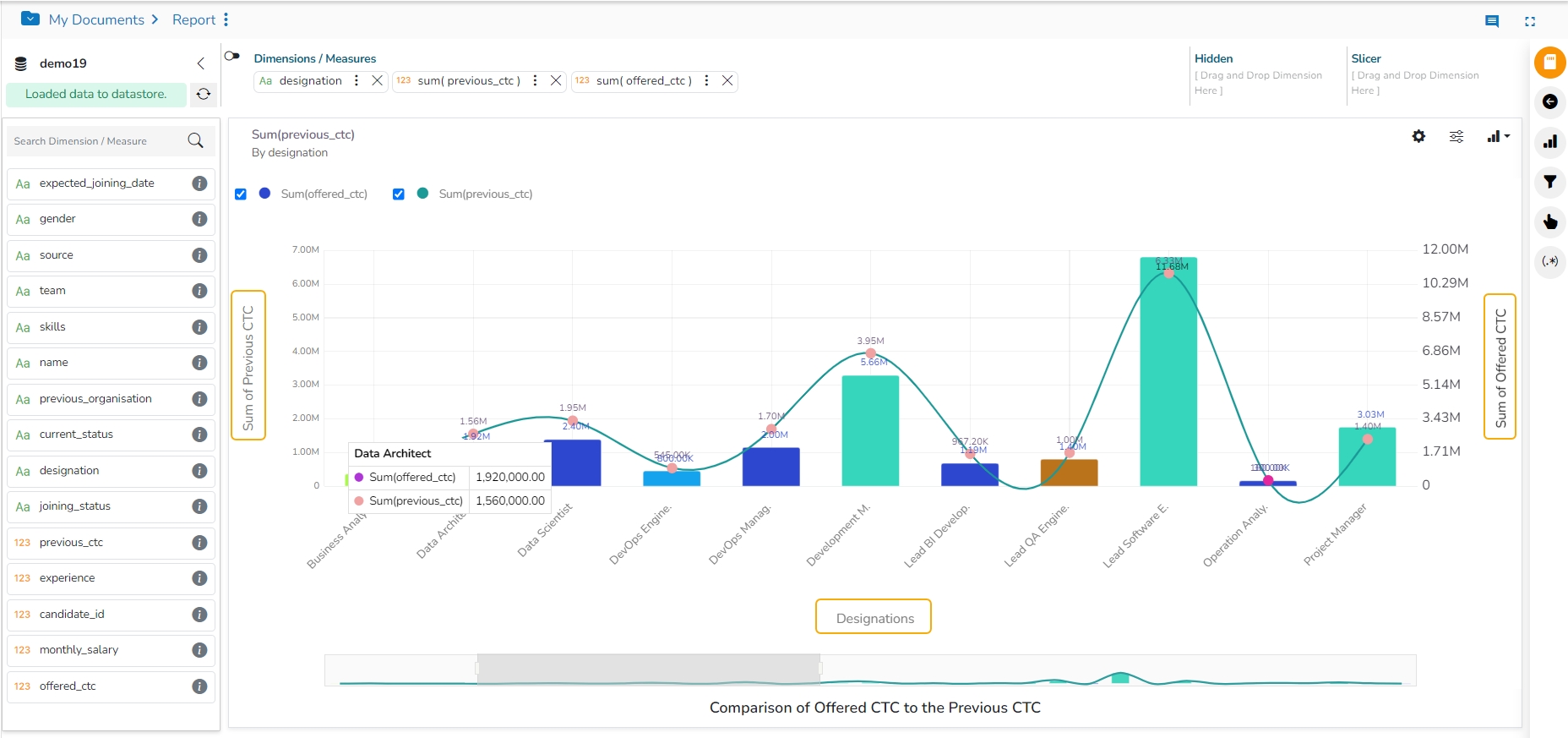
Task: Show info for candidate_id field
Action: coord(199,615)
